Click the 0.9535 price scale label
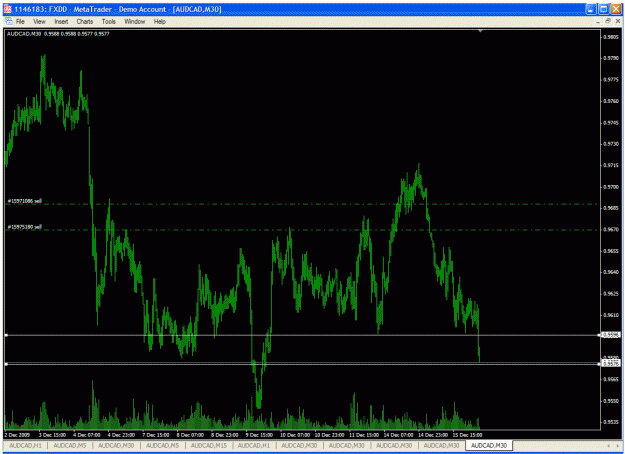 click(611, 422)
